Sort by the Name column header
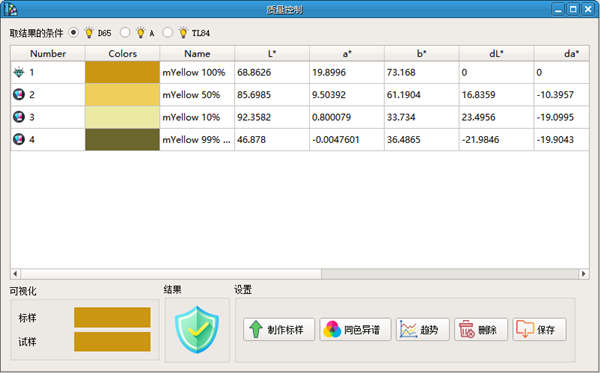 click(x=197, y=54)
